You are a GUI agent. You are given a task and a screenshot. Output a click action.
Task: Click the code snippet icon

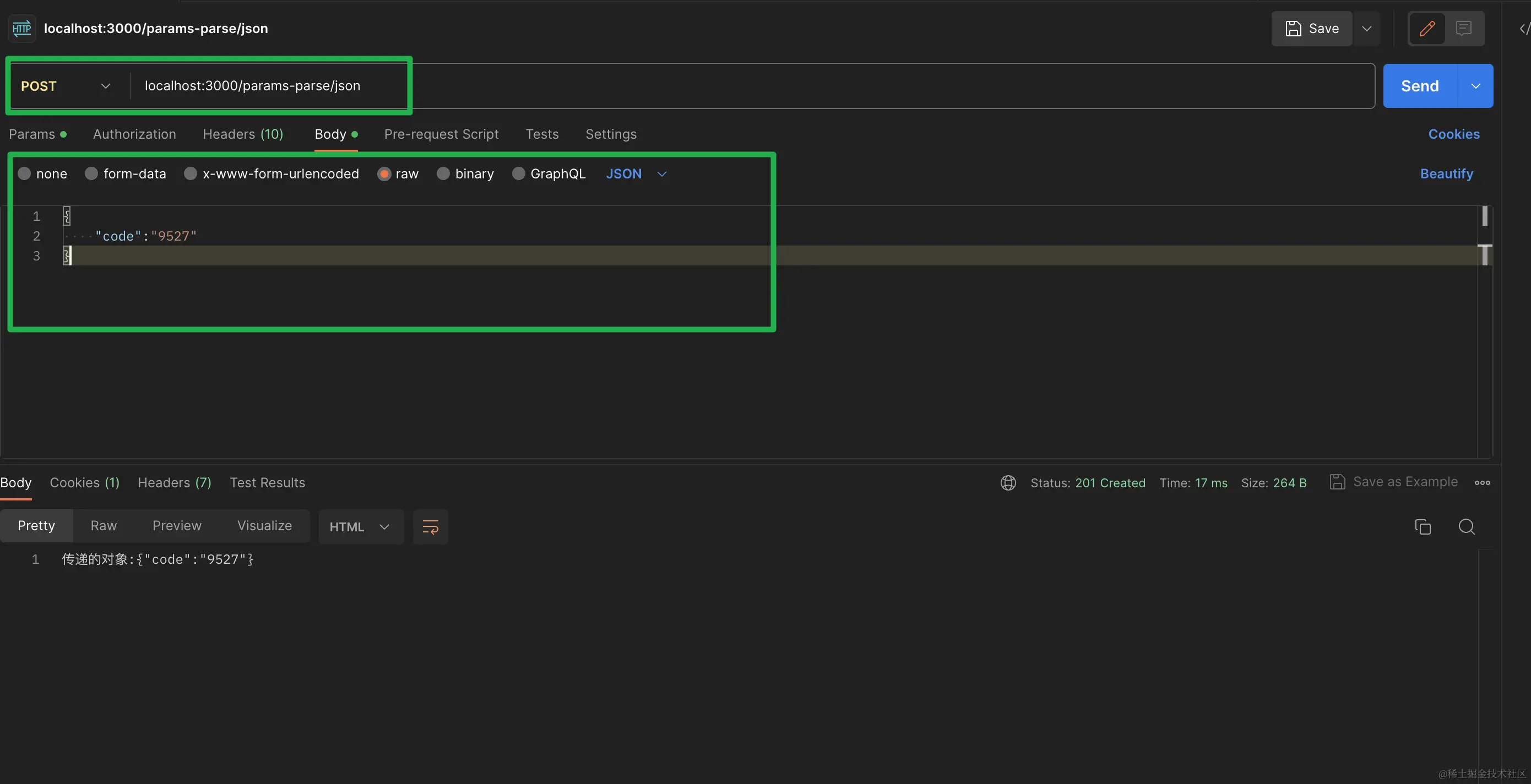point(1524,29)
